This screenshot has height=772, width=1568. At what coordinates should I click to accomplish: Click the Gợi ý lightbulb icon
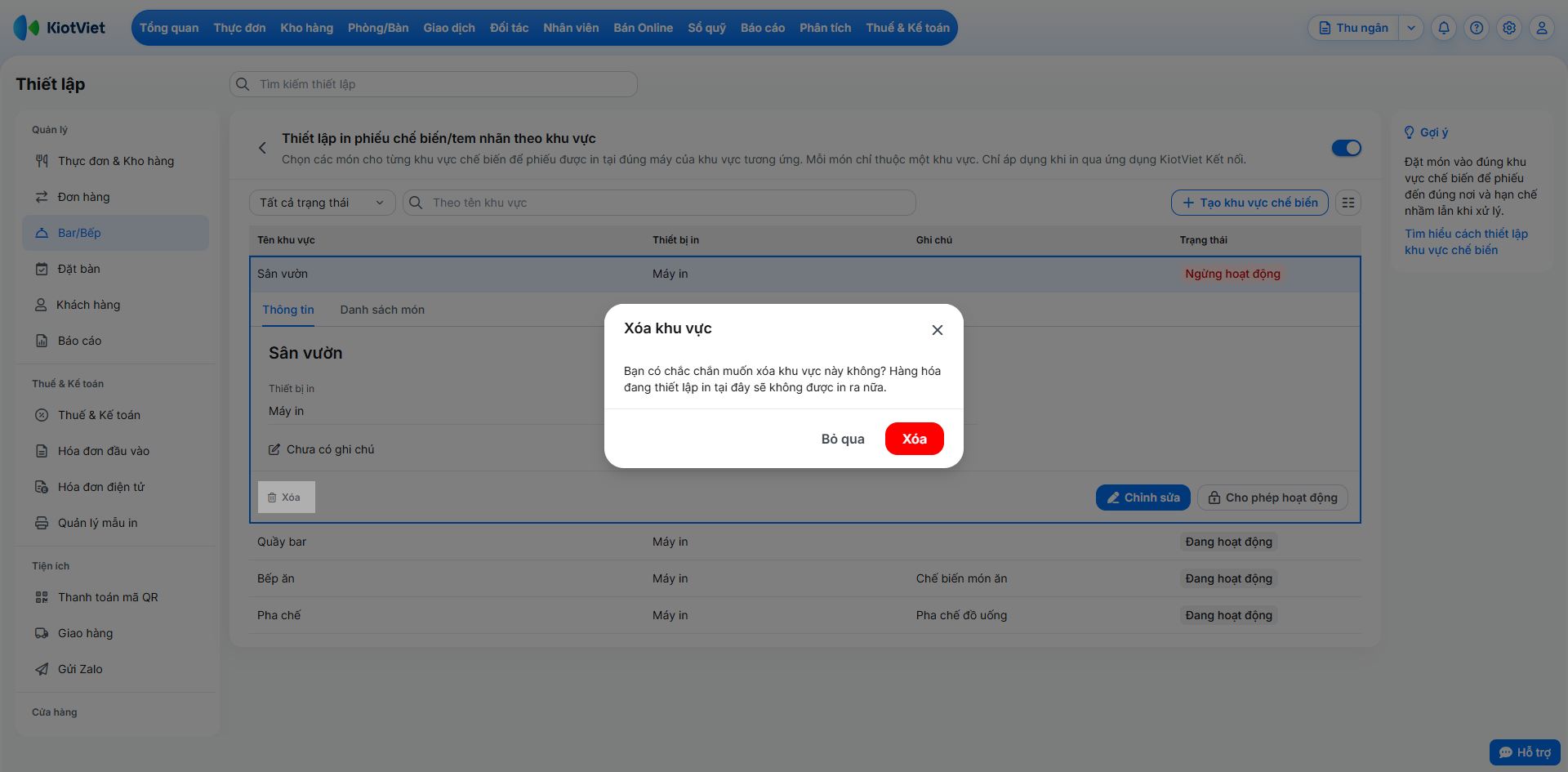click(1410, 132)
